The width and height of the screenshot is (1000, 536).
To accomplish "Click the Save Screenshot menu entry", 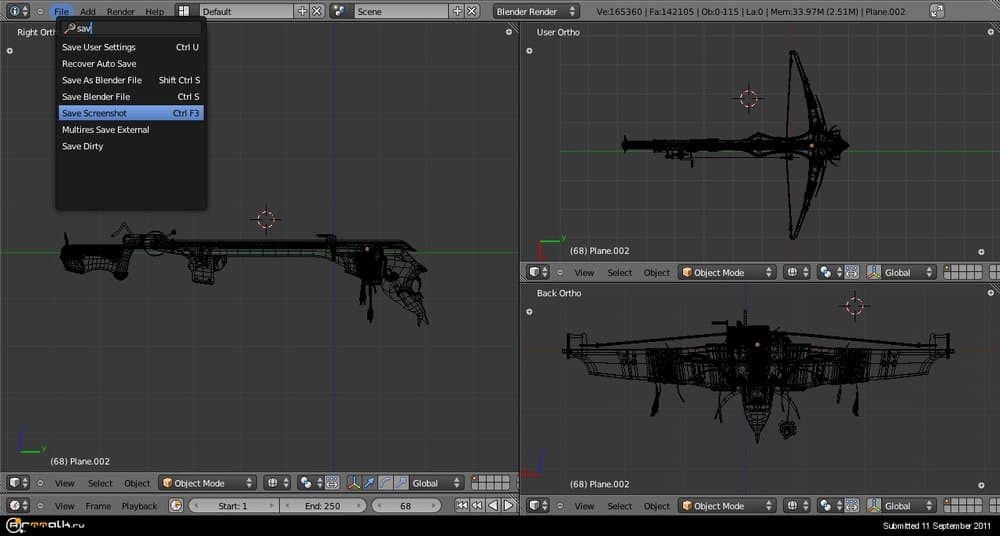I will click(130, 113).
